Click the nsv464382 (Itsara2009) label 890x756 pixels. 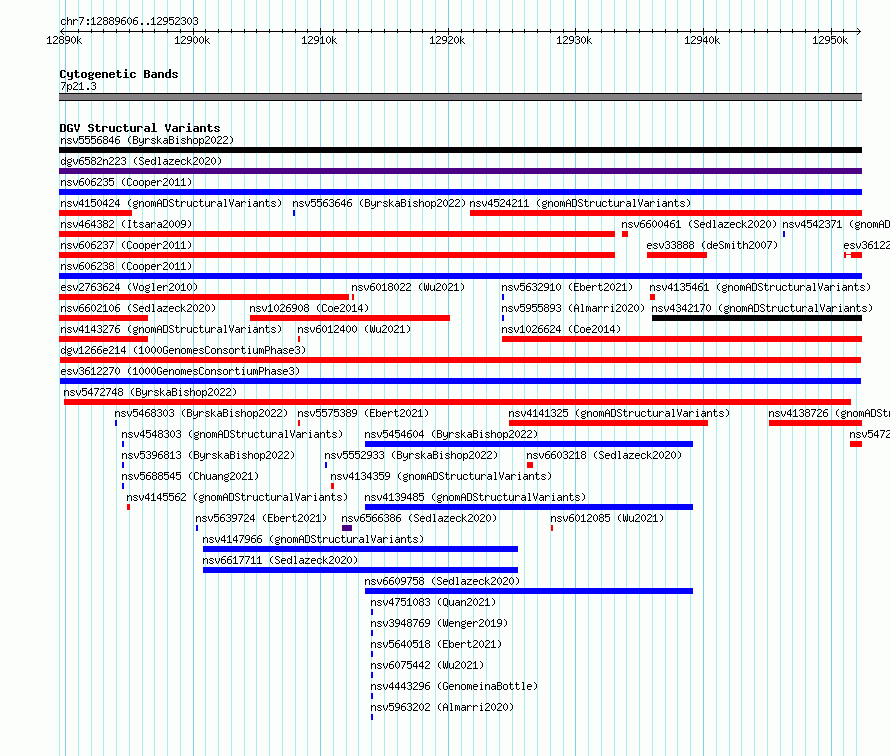point(126,224)
